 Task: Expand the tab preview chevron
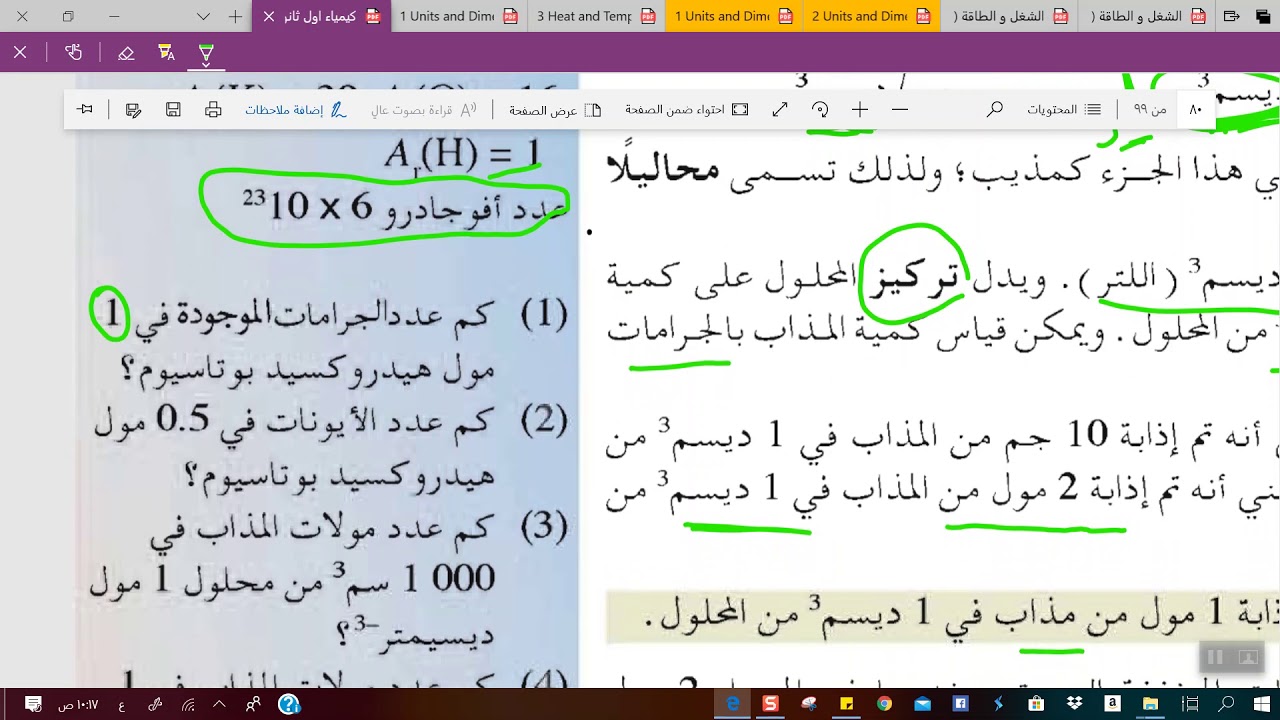click(x=204, y=16)
